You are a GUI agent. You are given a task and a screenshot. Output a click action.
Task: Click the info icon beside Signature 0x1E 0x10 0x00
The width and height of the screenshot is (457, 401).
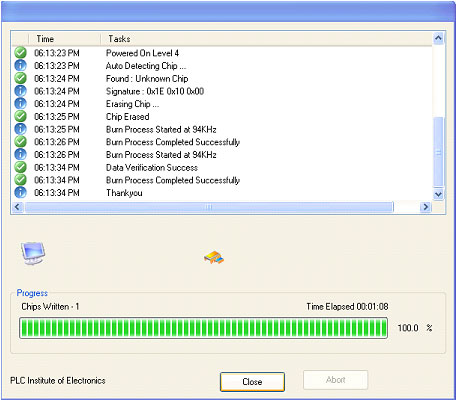coord(20,91)
